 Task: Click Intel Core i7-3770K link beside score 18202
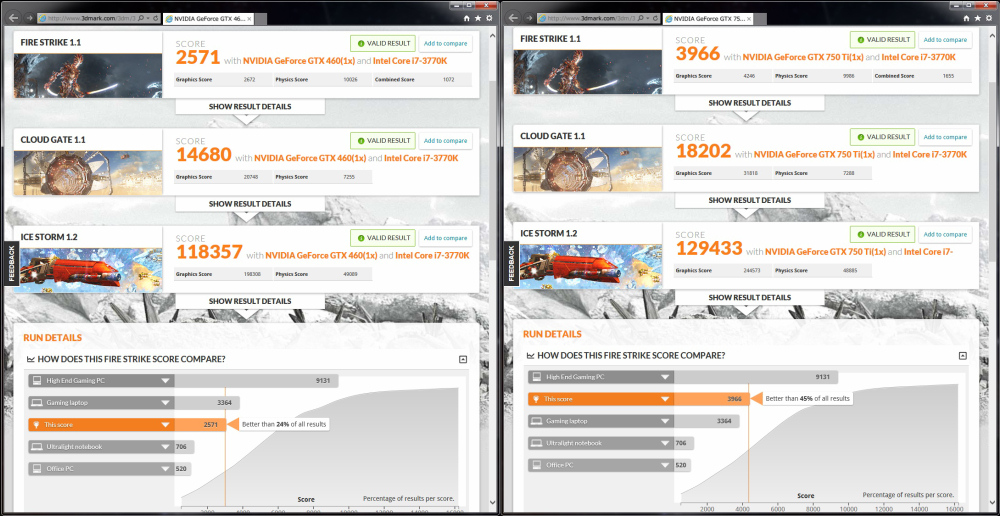[x=930, y=154]
